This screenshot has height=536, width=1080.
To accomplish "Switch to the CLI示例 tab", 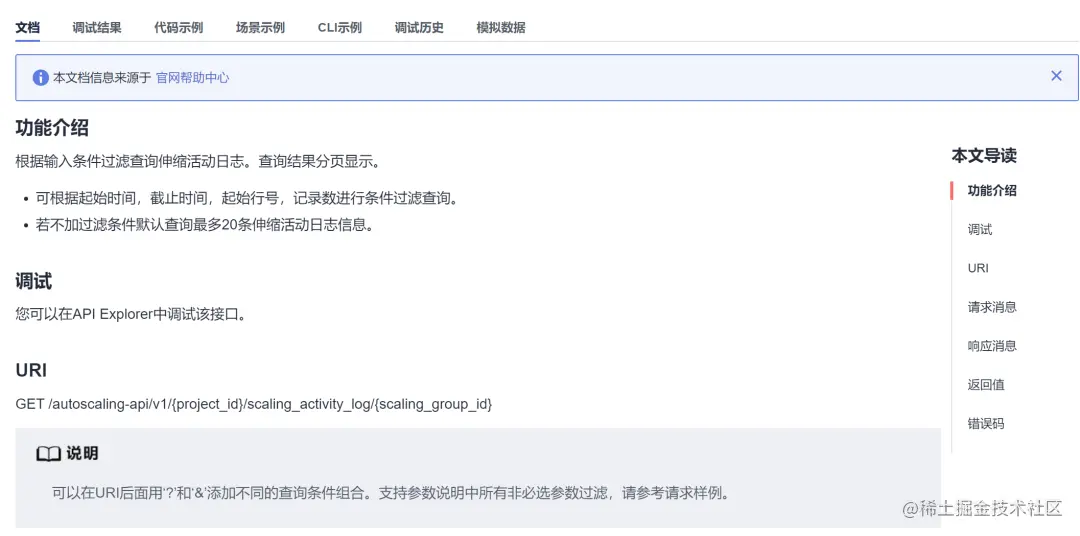I will click(x=340, y=28).
